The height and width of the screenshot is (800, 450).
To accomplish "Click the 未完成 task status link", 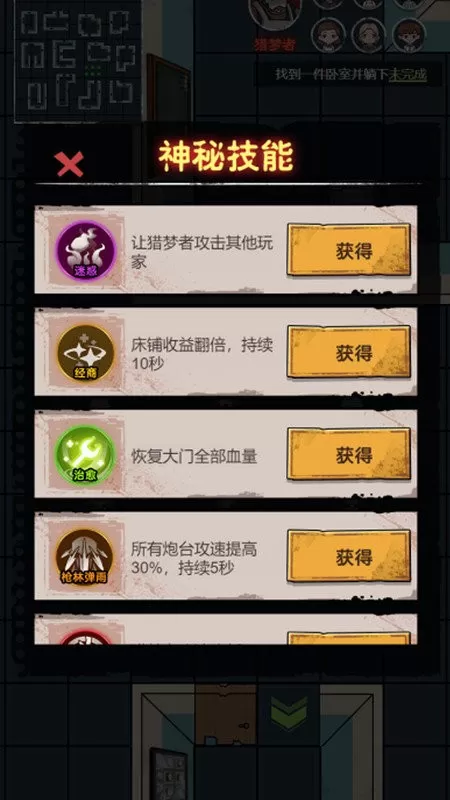I will [x=408, y=74].
